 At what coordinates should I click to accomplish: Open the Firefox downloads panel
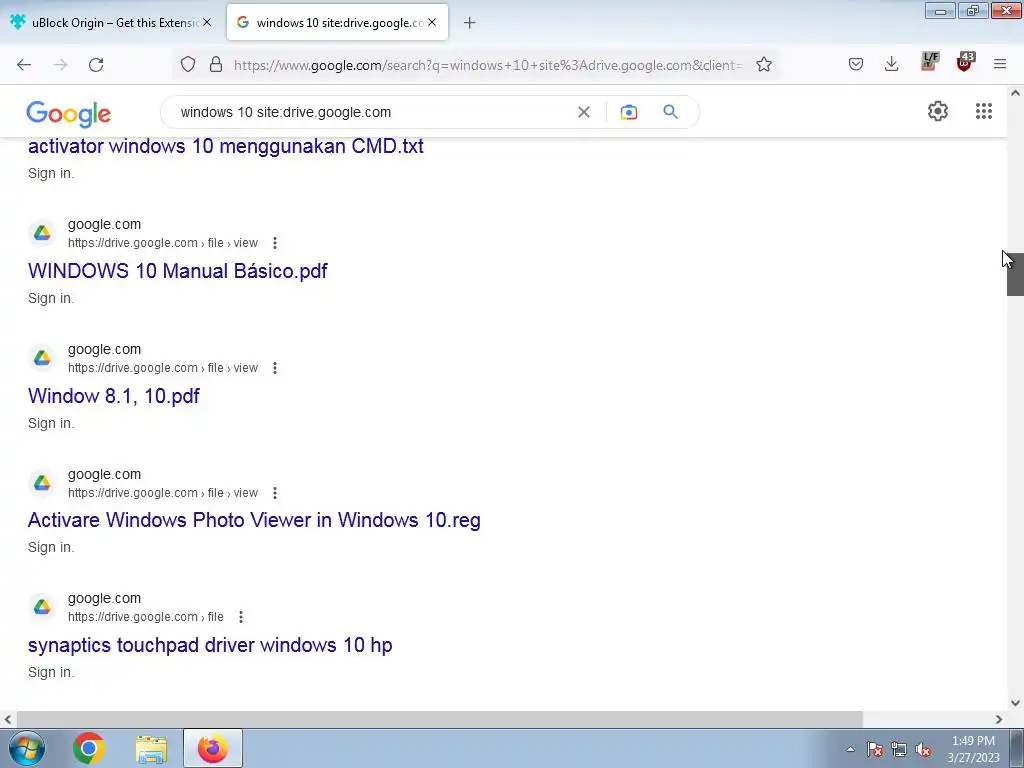click(x=891, y=64)
